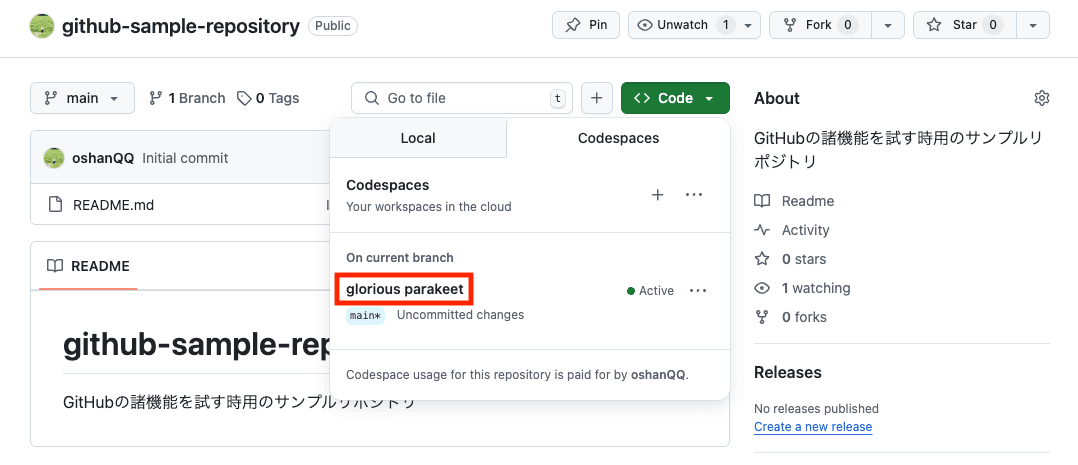Click 'On current branch' label

(x=399, y=258)
